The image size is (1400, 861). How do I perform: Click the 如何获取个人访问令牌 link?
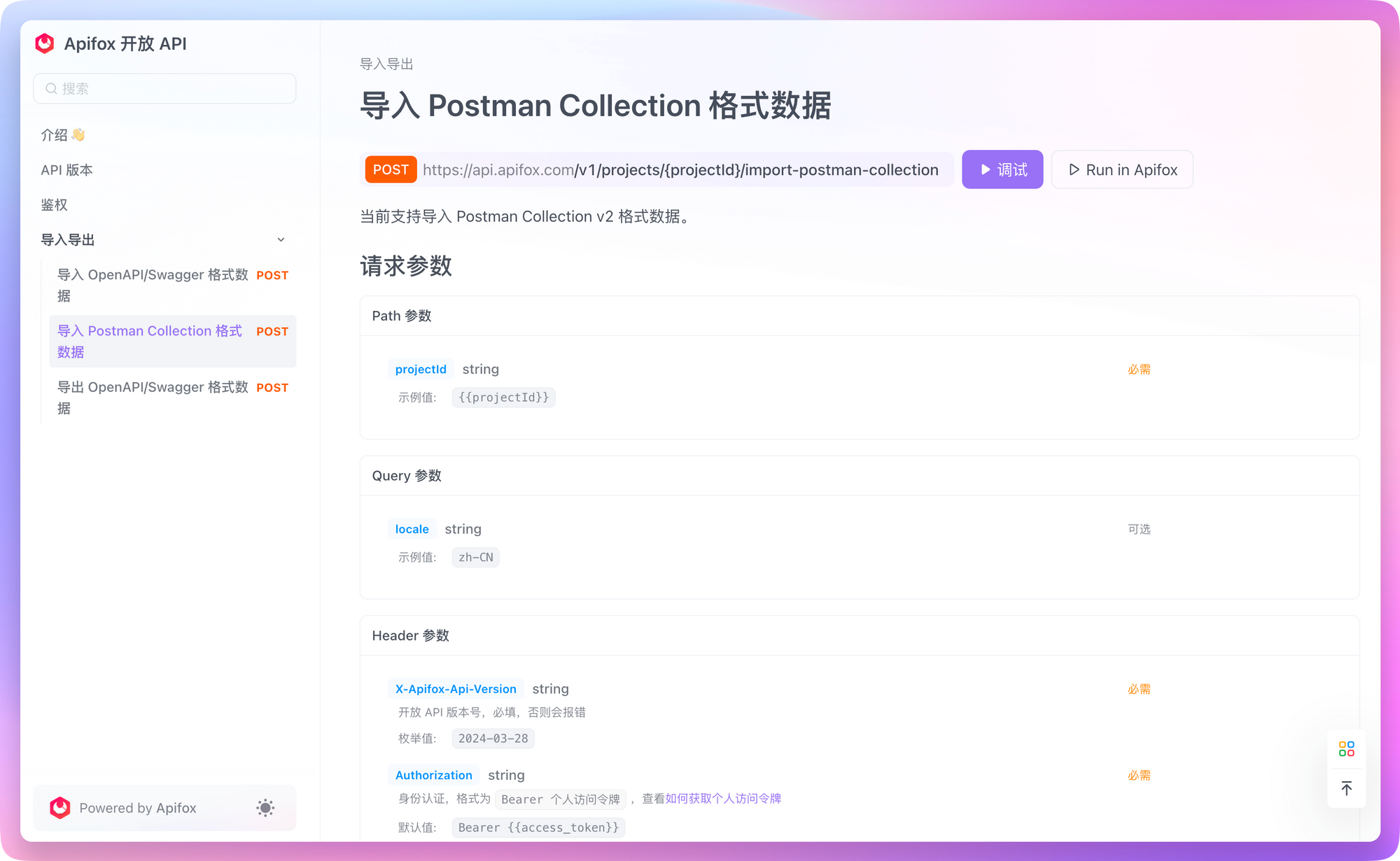tap(723, 799)
